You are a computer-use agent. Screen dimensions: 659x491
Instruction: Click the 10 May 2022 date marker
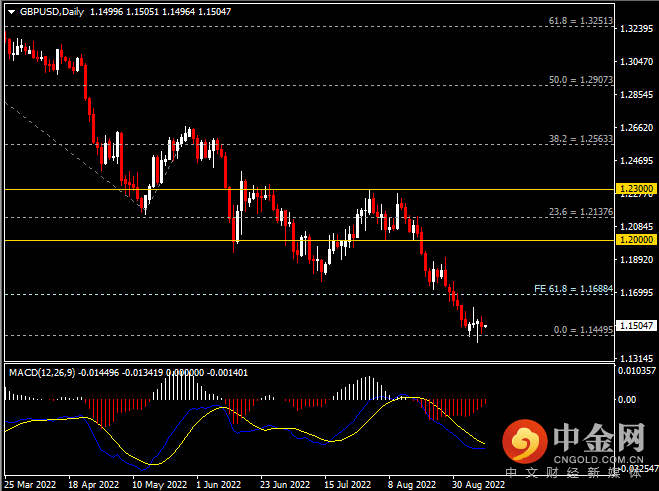coord(159,485)
